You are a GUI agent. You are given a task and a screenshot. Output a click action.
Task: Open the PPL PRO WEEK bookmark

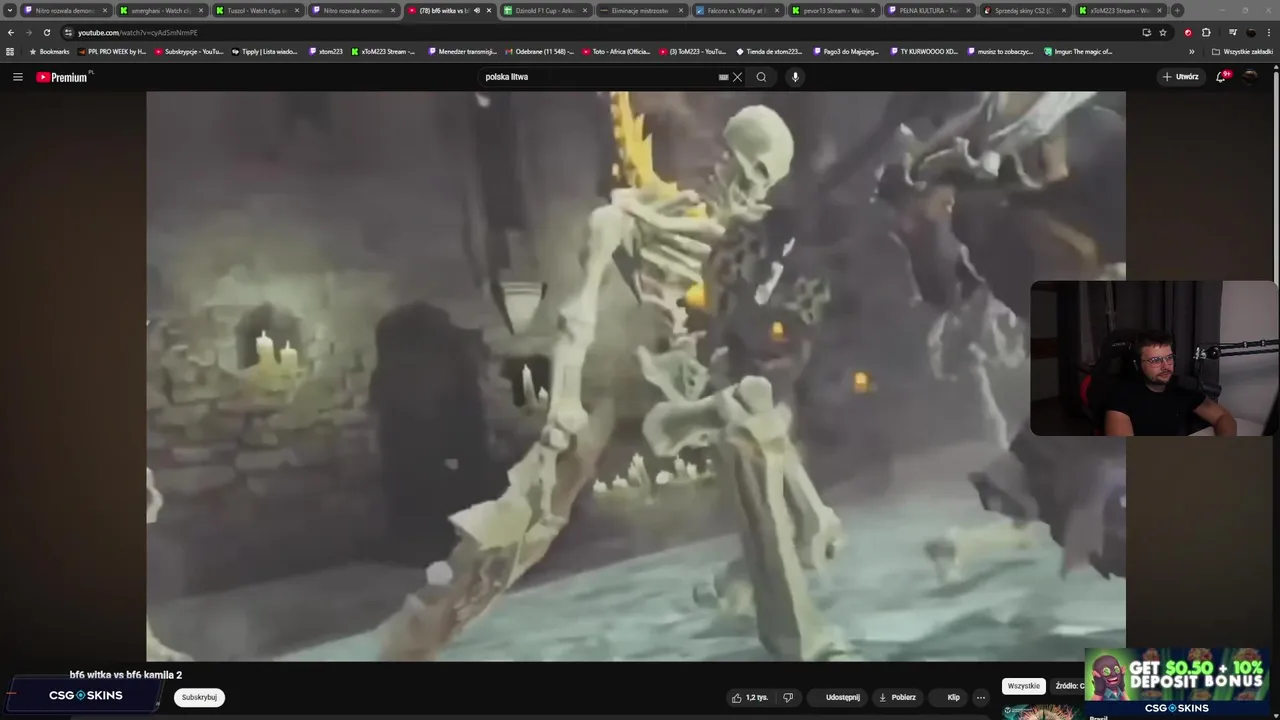point(112,51)
